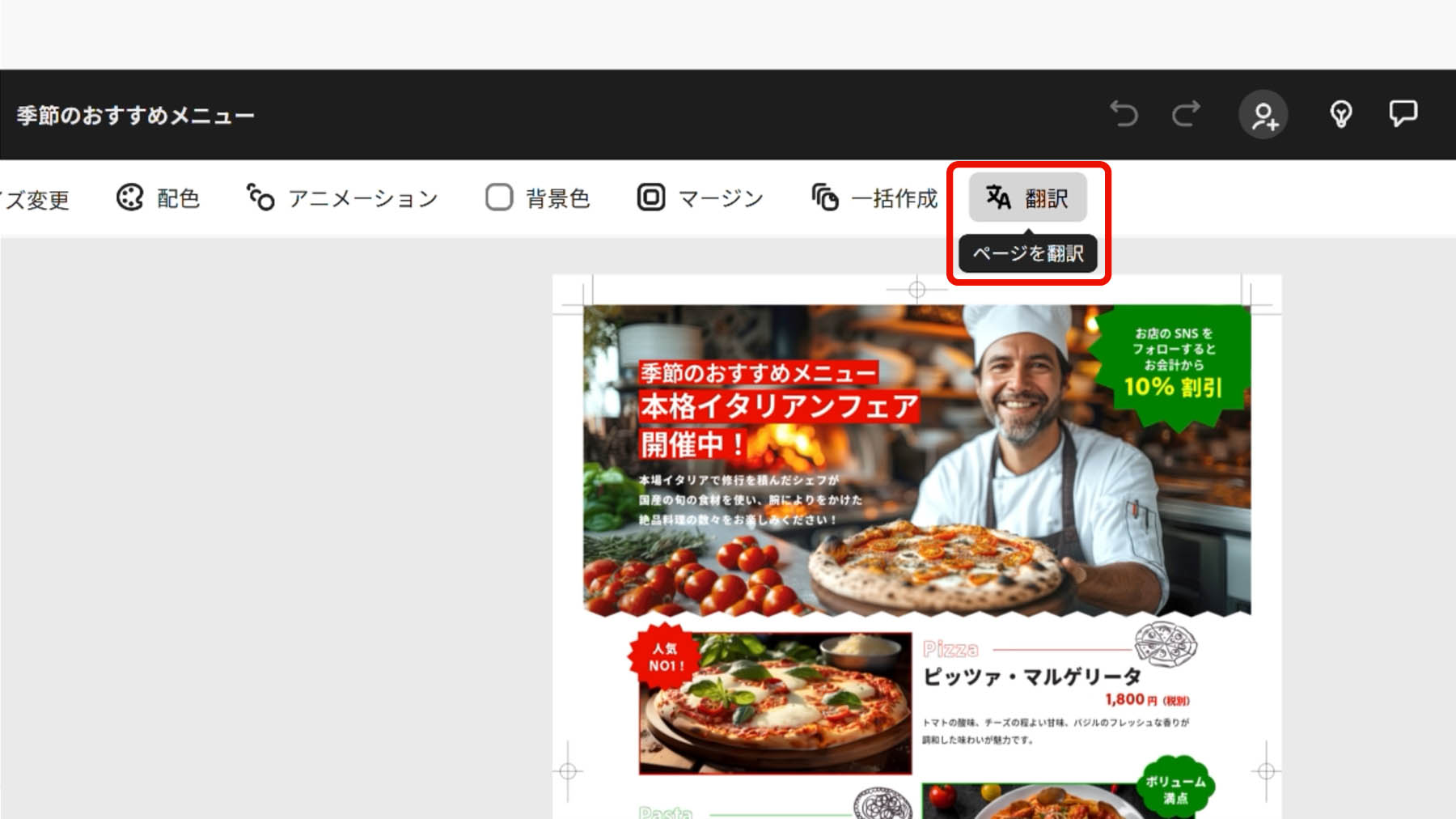This screenshot has height=819, width=1456.
Task: Open the add collaborator icon
Action: tap(1263, 115)
